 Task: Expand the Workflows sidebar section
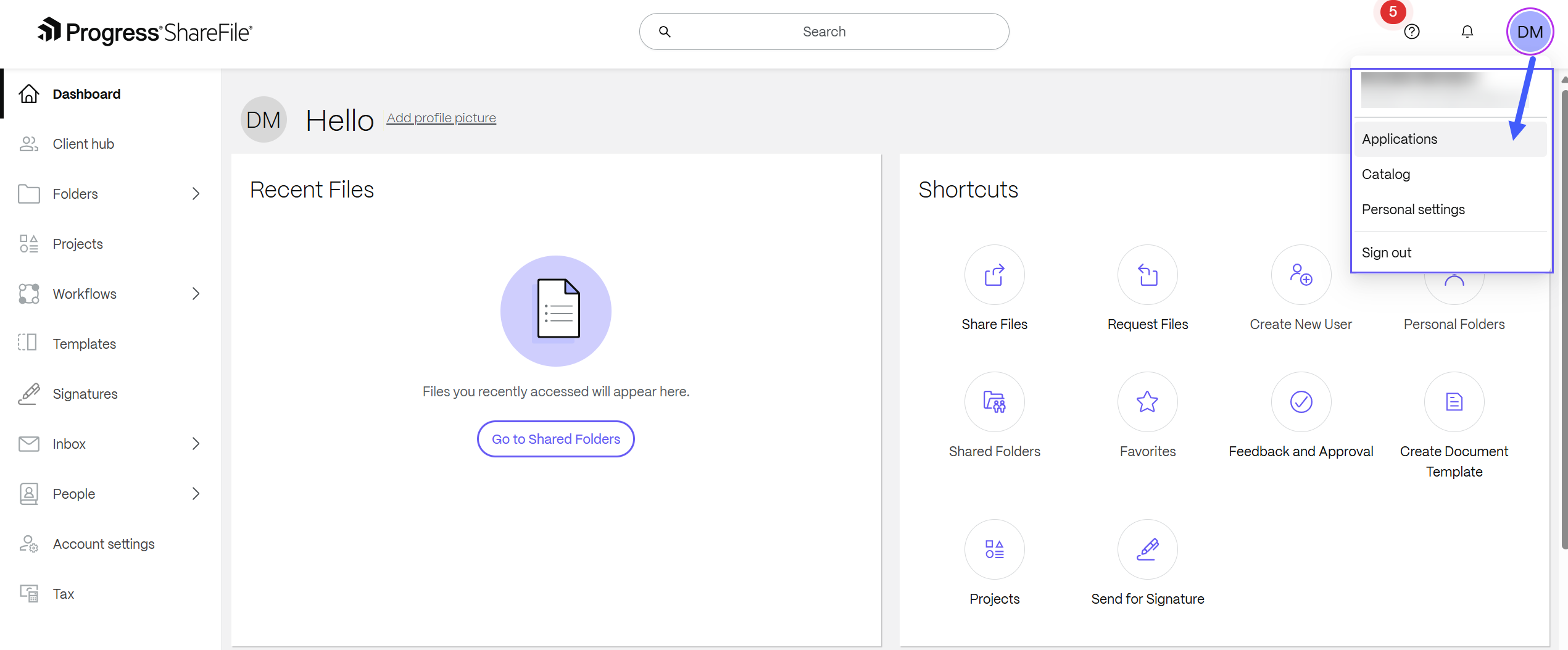click(196, 293)
